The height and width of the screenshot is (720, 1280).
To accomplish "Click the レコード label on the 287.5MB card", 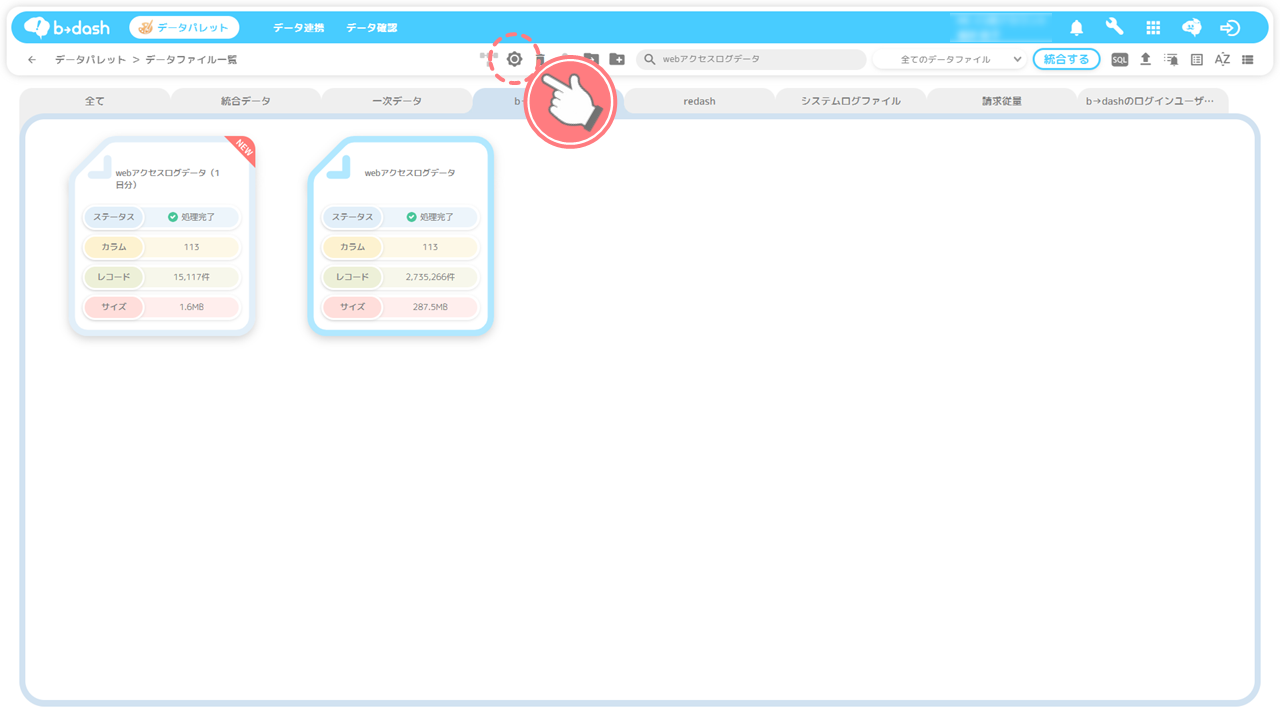I will pyautogui.click(x=352, y=277).
